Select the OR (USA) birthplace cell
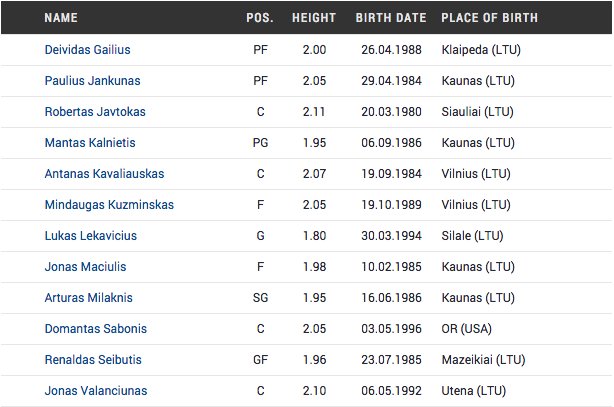The width and height of the screenshot is (614, 407). click(466, 328)
